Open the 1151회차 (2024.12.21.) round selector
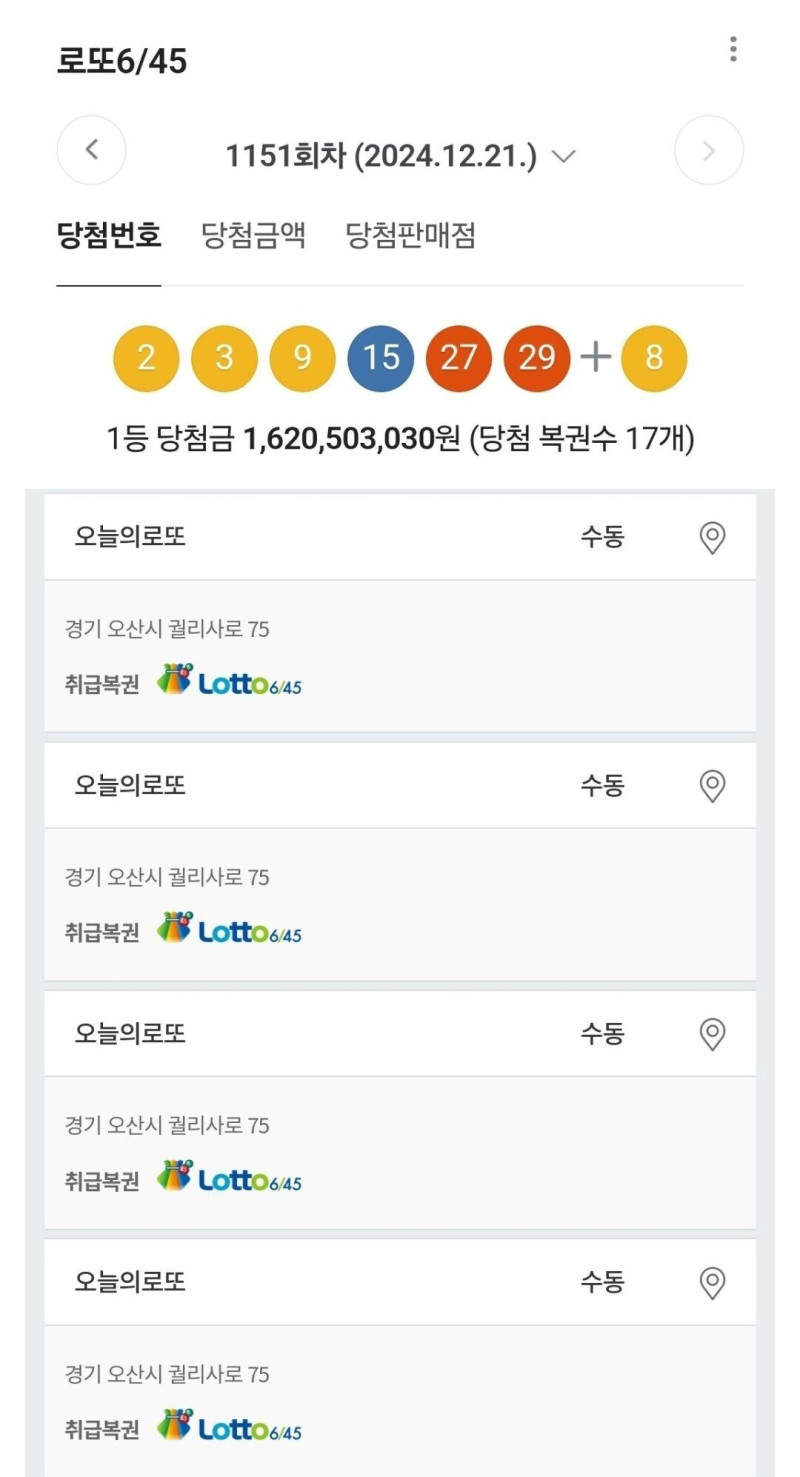 tap(400, 156)
